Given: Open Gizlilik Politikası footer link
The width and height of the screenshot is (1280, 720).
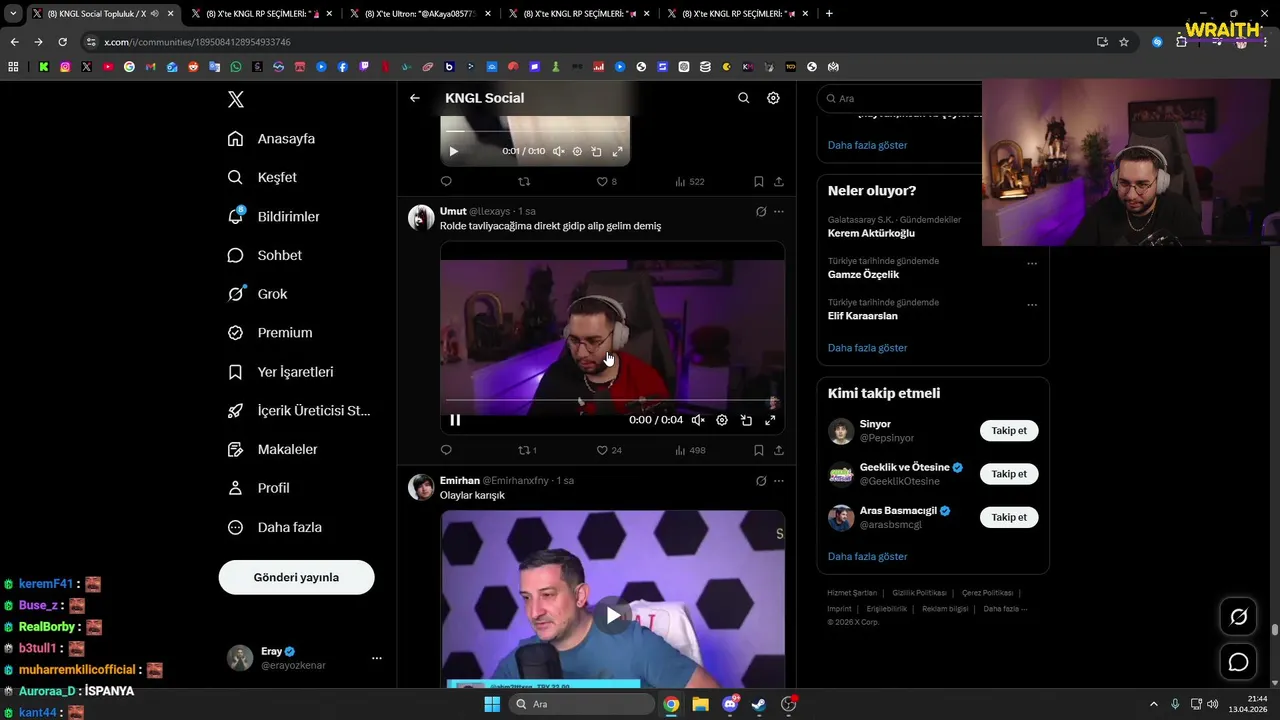Looking at the screenshot, I should pyautogui.click(x=920, y=593).
